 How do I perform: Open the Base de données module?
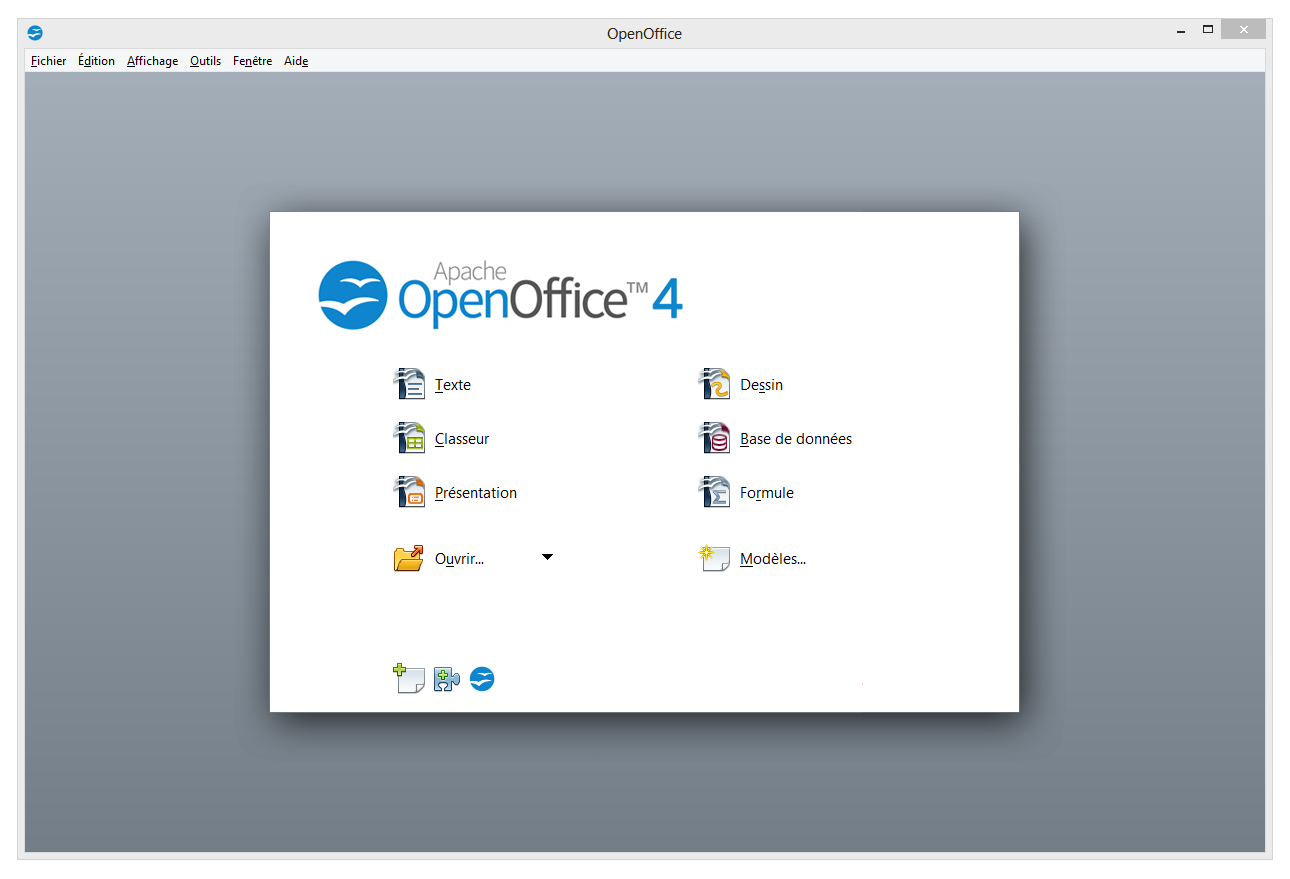point(795,438)
